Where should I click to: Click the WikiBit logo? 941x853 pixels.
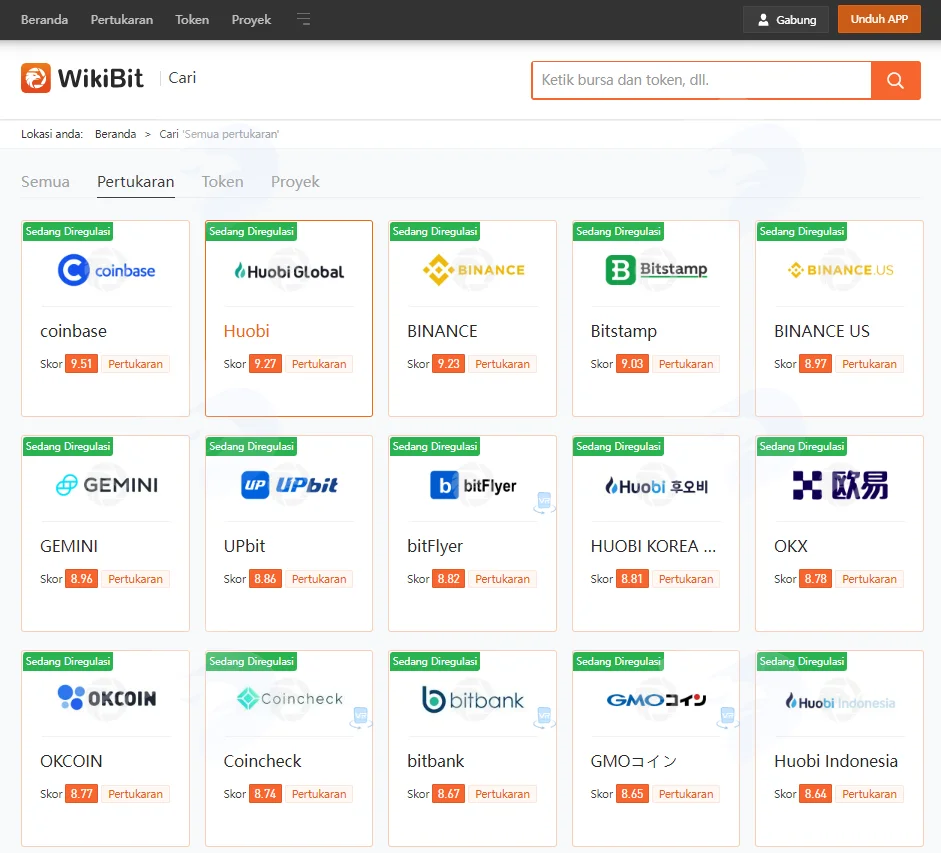click(82, 78)
